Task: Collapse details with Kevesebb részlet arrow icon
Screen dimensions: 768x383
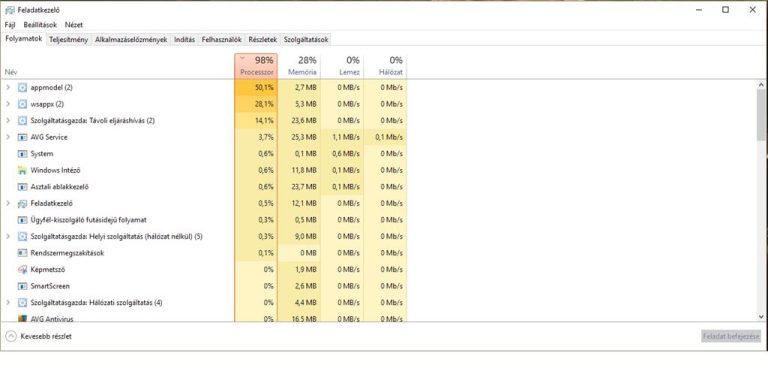Action: coord(11,336)
